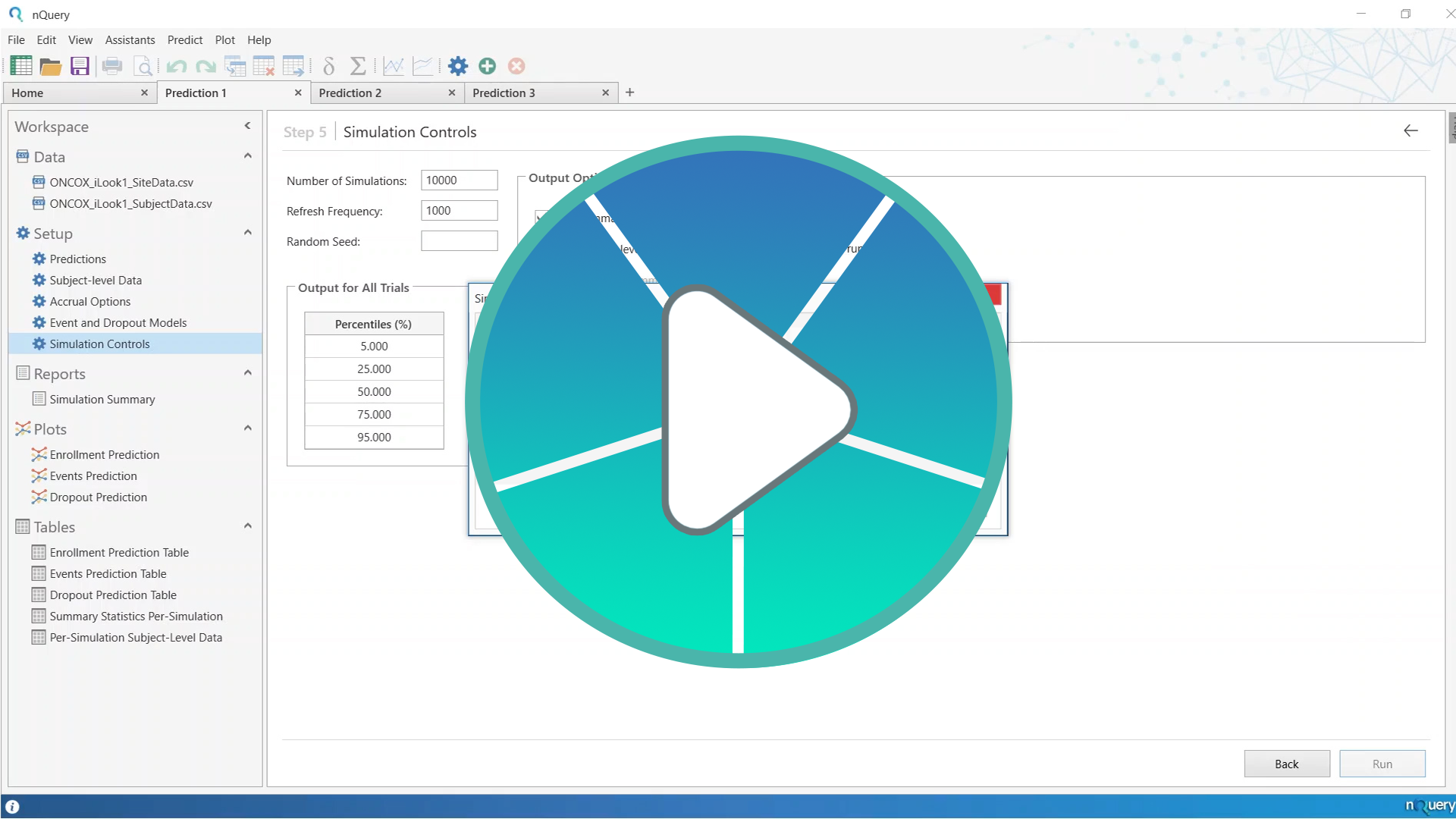Redo the last action
Viewport: 1456px width, 819px height.
click(x=206, y=66)
